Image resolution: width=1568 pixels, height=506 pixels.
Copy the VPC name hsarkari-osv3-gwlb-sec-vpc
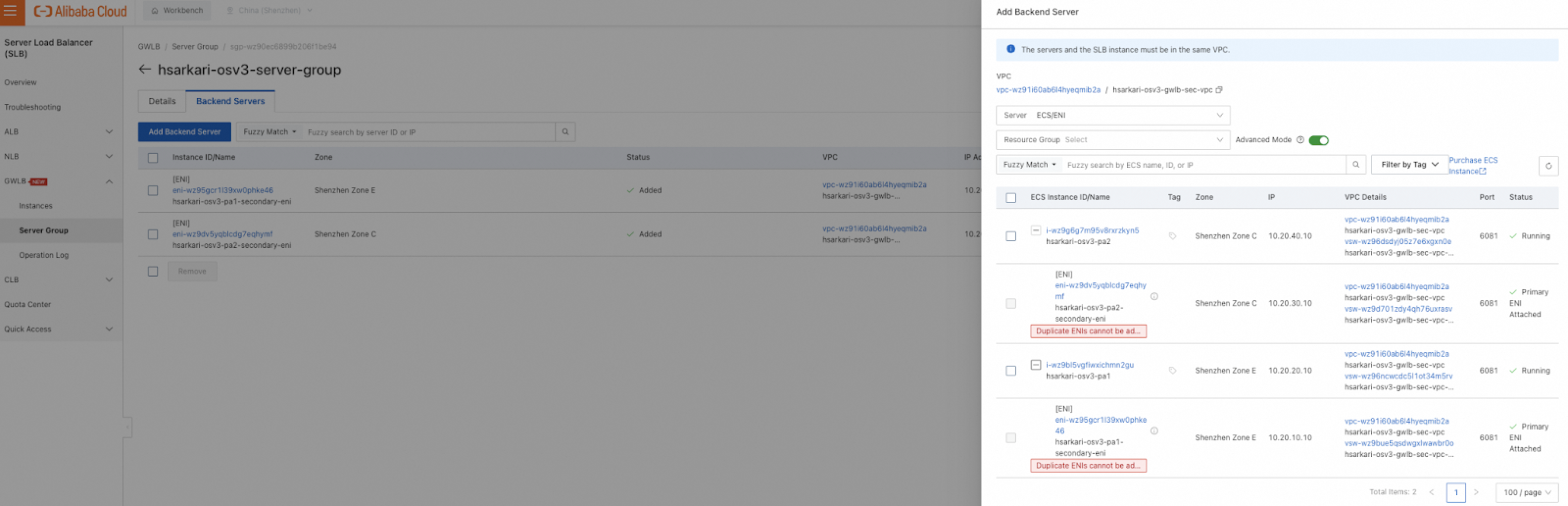tap(1219, 90)
